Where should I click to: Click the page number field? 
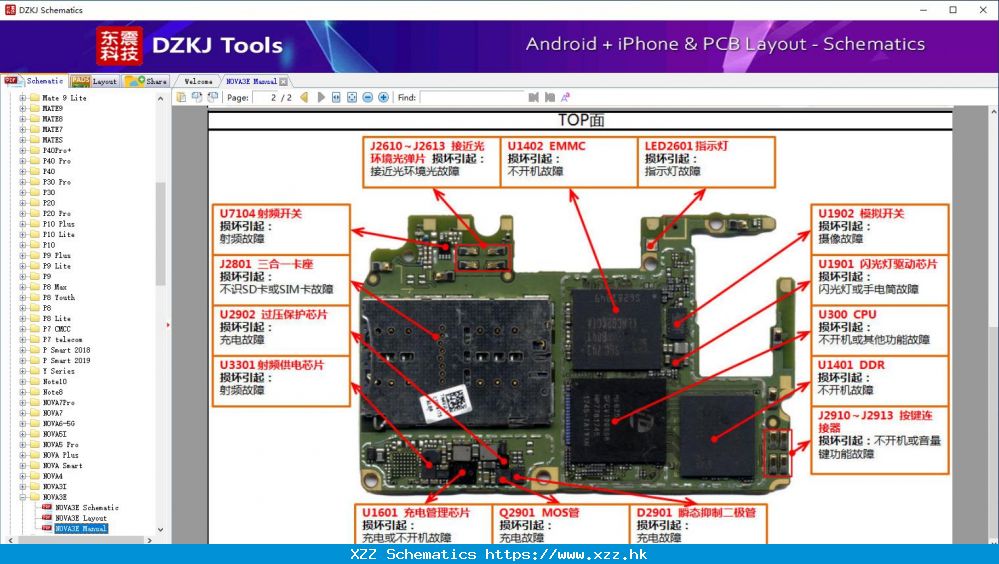pos(267,98)
